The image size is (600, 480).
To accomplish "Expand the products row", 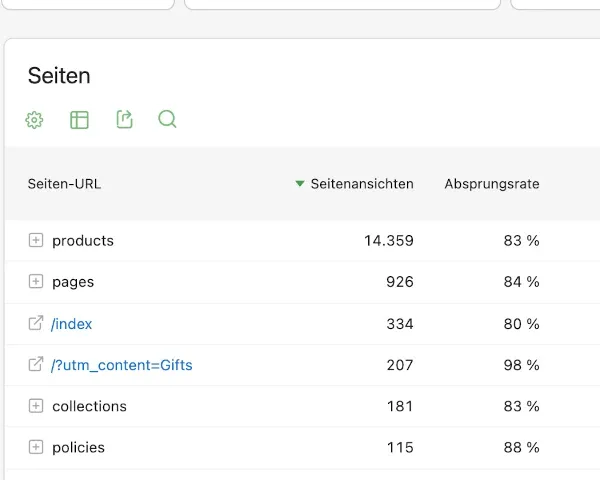I will [36, 240].
